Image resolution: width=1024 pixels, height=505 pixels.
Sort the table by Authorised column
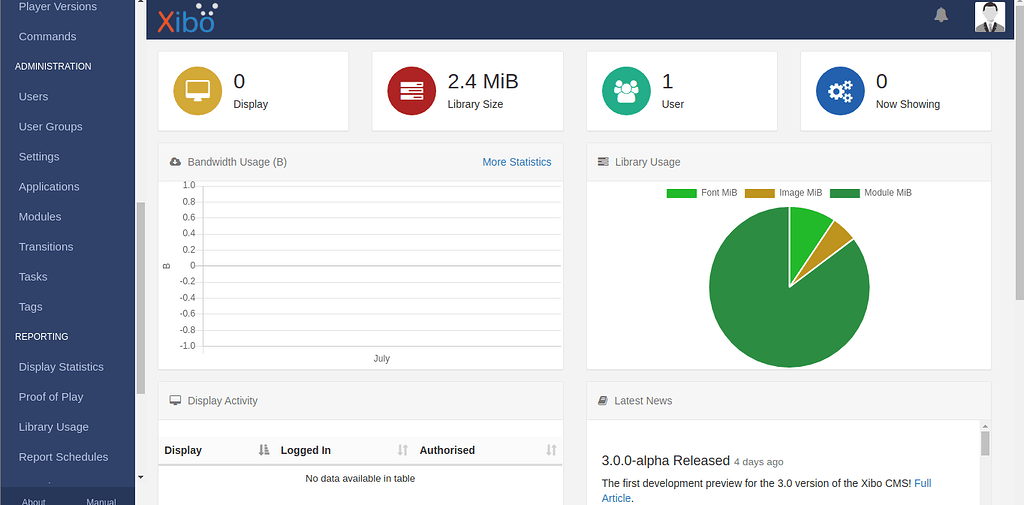[488, 450]
